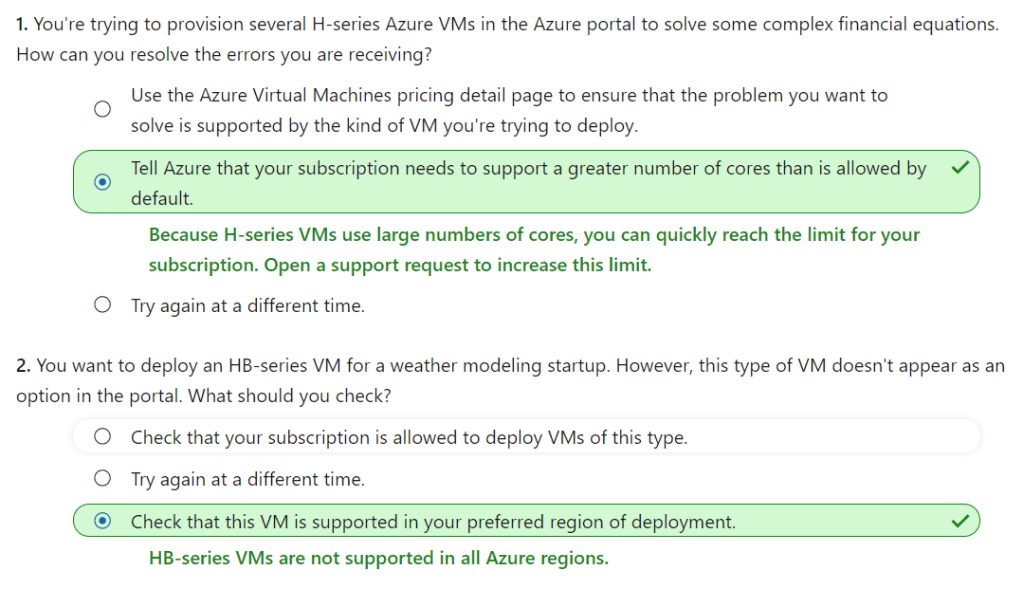Click the bold question number '1.'

tap(23, 24)
